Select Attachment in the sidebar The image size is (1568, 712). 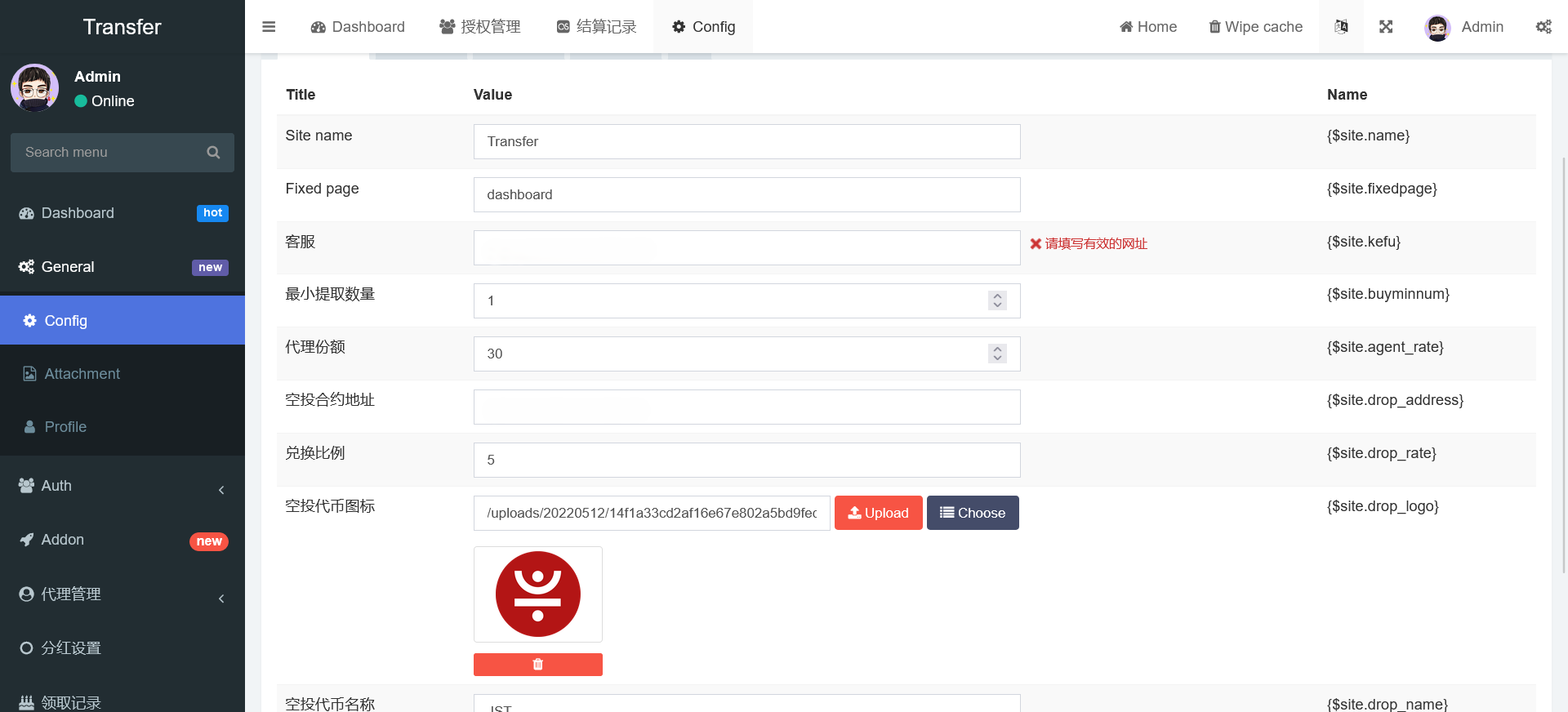[82, 374]
